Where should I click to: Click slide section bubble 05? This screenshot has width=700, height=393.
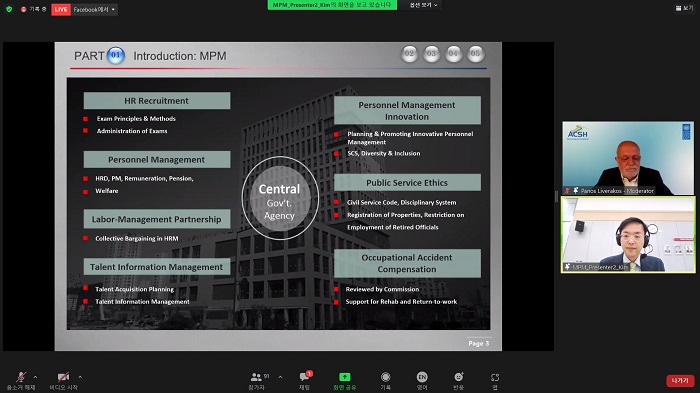coord(475,54)
